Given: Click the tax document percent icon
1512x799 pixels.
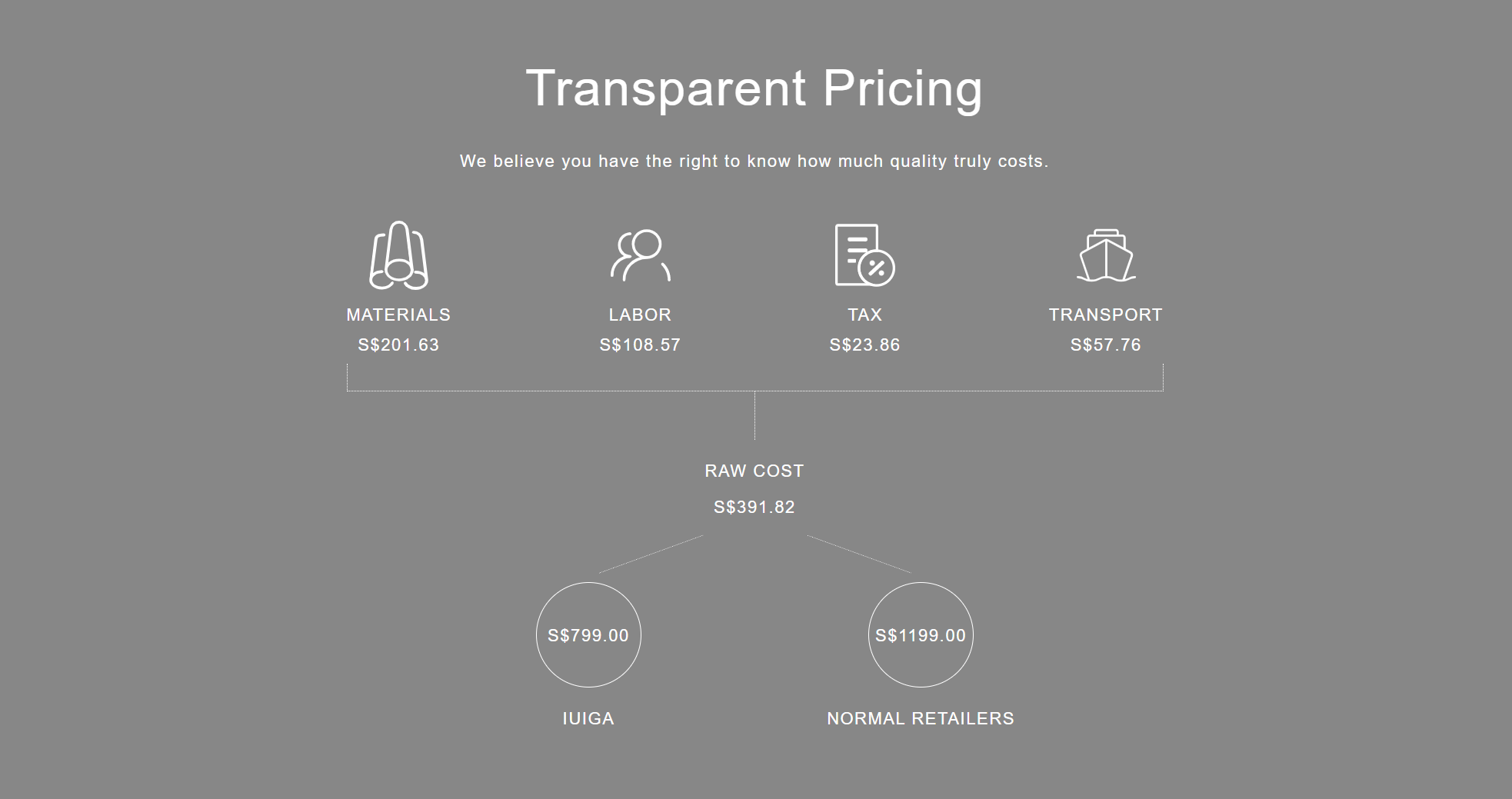Looking at the screenshot, I should click(864, 255).
